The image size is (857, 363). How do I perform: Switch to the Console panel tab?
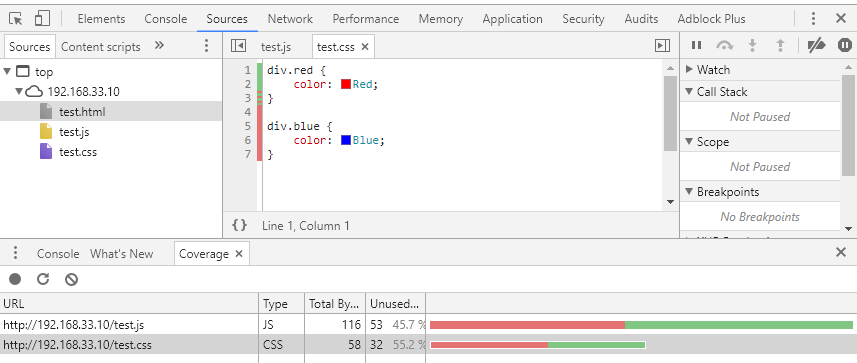(x=166, y=19)
